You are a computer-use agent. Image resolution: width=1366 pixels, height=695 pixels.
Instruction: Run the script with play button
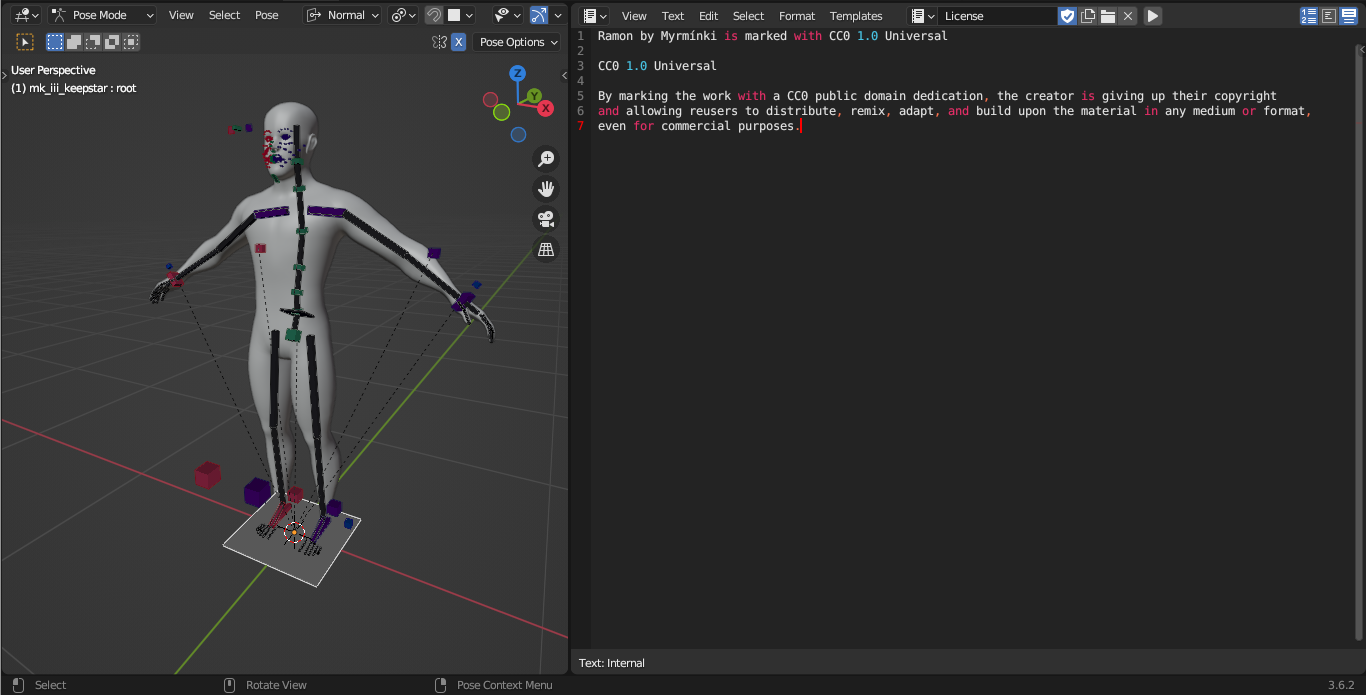(x=1153, y=16)
